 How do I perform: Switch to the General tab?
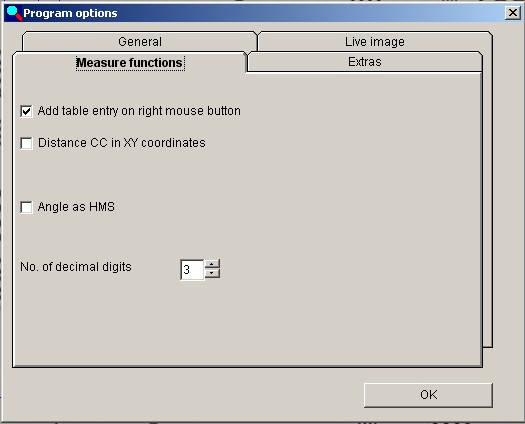(140, 42)
